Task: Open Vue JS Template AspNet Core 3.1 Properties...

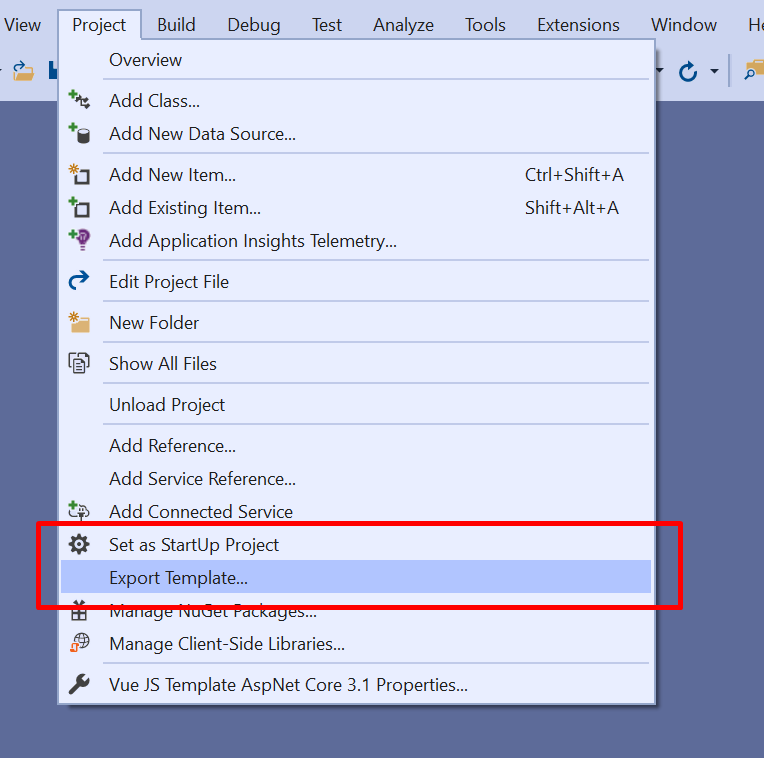Action: [x=356, y=685]
